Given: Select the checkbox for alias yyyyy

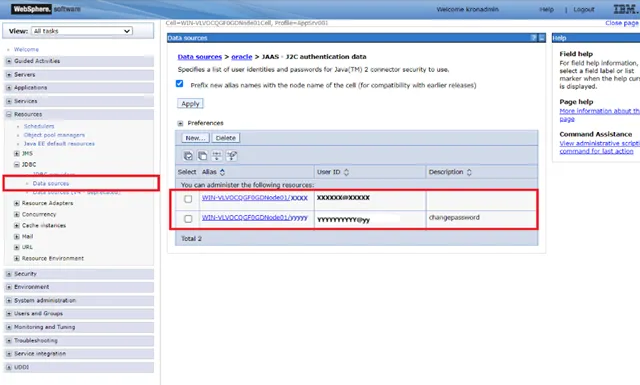Looking at the screenshot, I should click(x=188, y=219).
